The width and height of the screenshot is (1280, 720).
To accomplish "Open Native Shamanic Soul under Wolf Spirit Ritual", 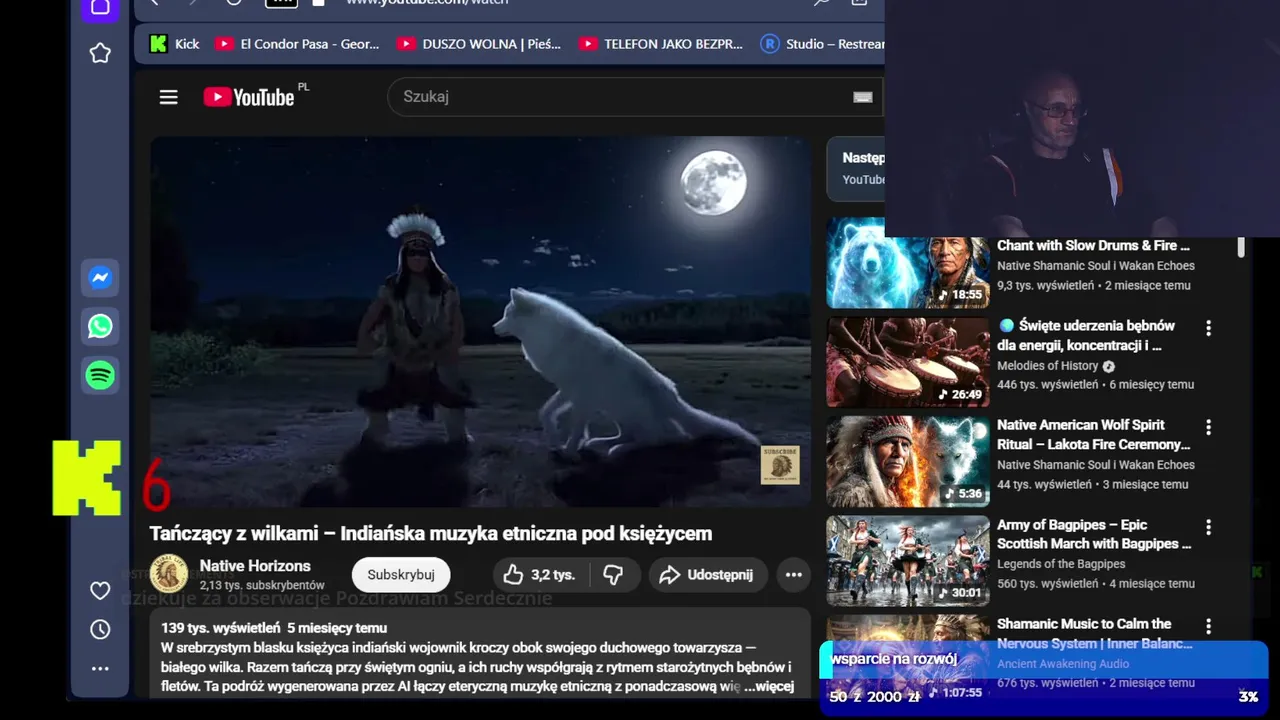I will click(x=1095, y=465).
